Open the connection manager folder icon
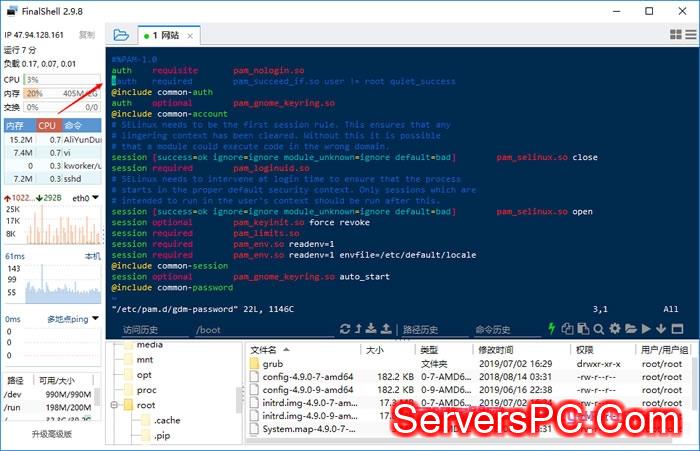This screenshot has height=451, width=700. click(x=121, y=34)
